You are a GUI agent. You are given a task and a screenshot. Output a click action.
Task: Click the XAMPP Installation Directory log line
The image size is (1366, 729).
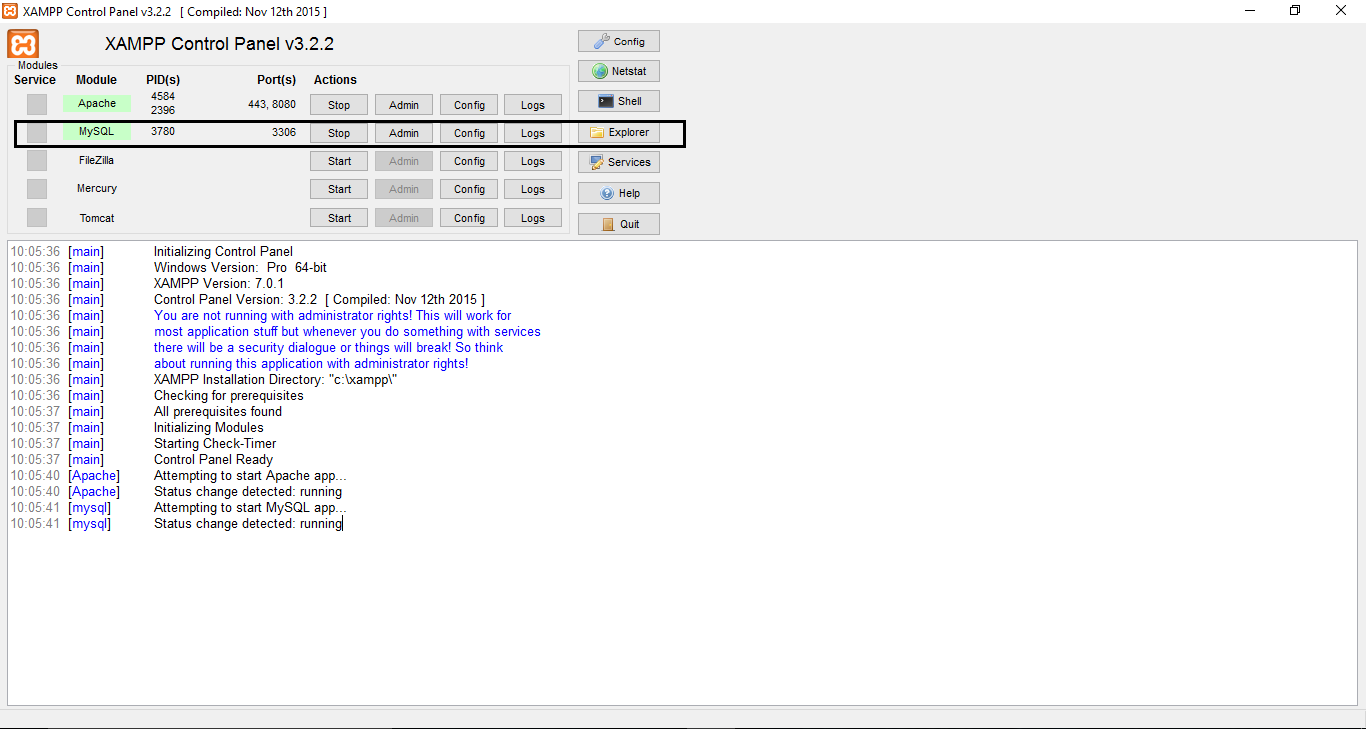point(276,380)
